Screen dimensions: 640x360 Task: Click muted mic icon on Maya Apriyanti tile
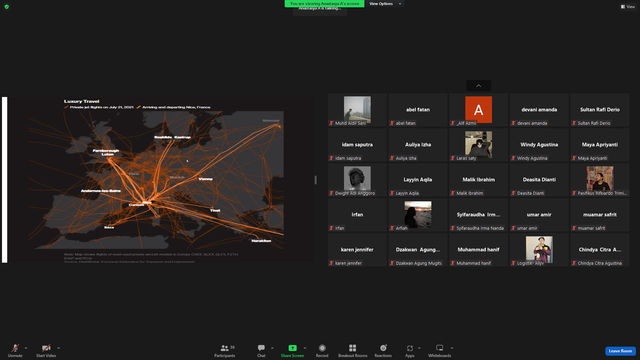[x=574, y=158]
